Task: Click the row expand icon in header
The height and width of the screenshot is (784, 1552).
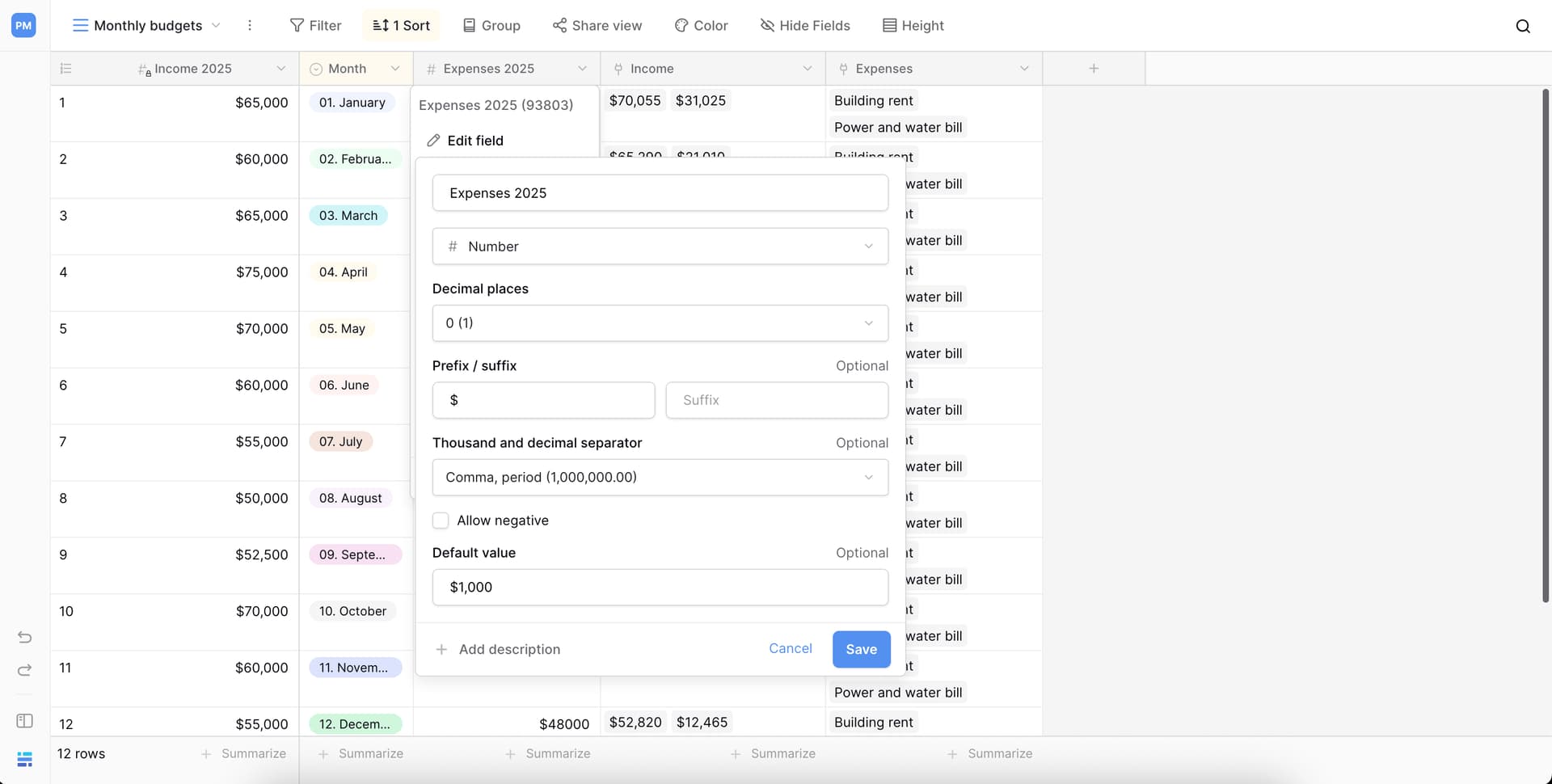Action: (66, 69)
